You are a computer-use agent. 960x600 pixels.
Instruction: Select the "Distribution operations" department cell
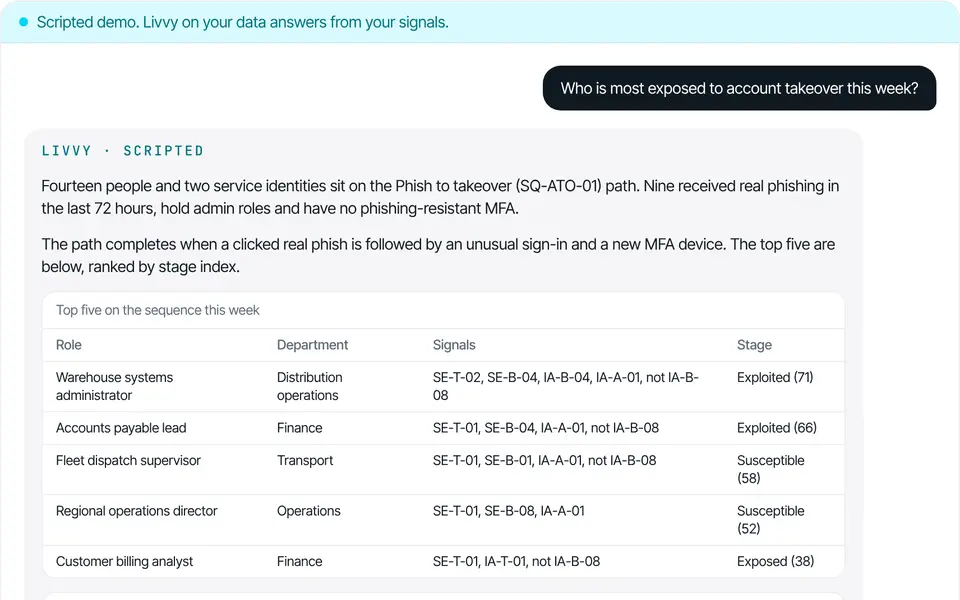[x=309, y=386]
